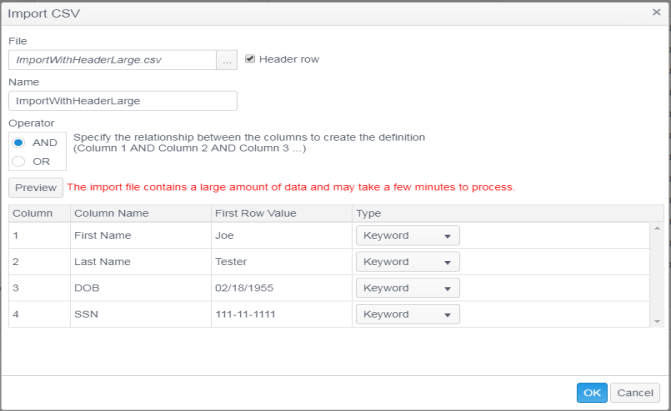Cancel the CSV import

pyautogui.click(x=635, y=392)
